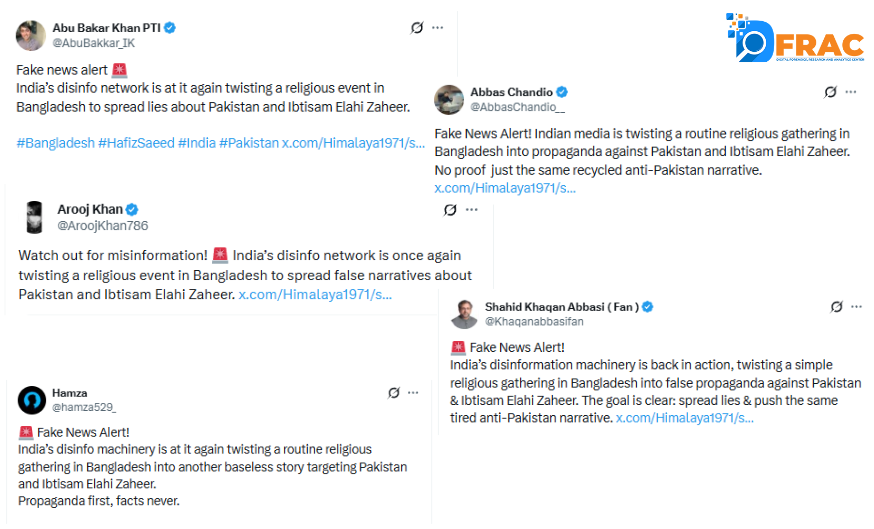
Task: Click Grok icon on Shahid Khaqan Abbasi tweet
Action: point(837,307)
